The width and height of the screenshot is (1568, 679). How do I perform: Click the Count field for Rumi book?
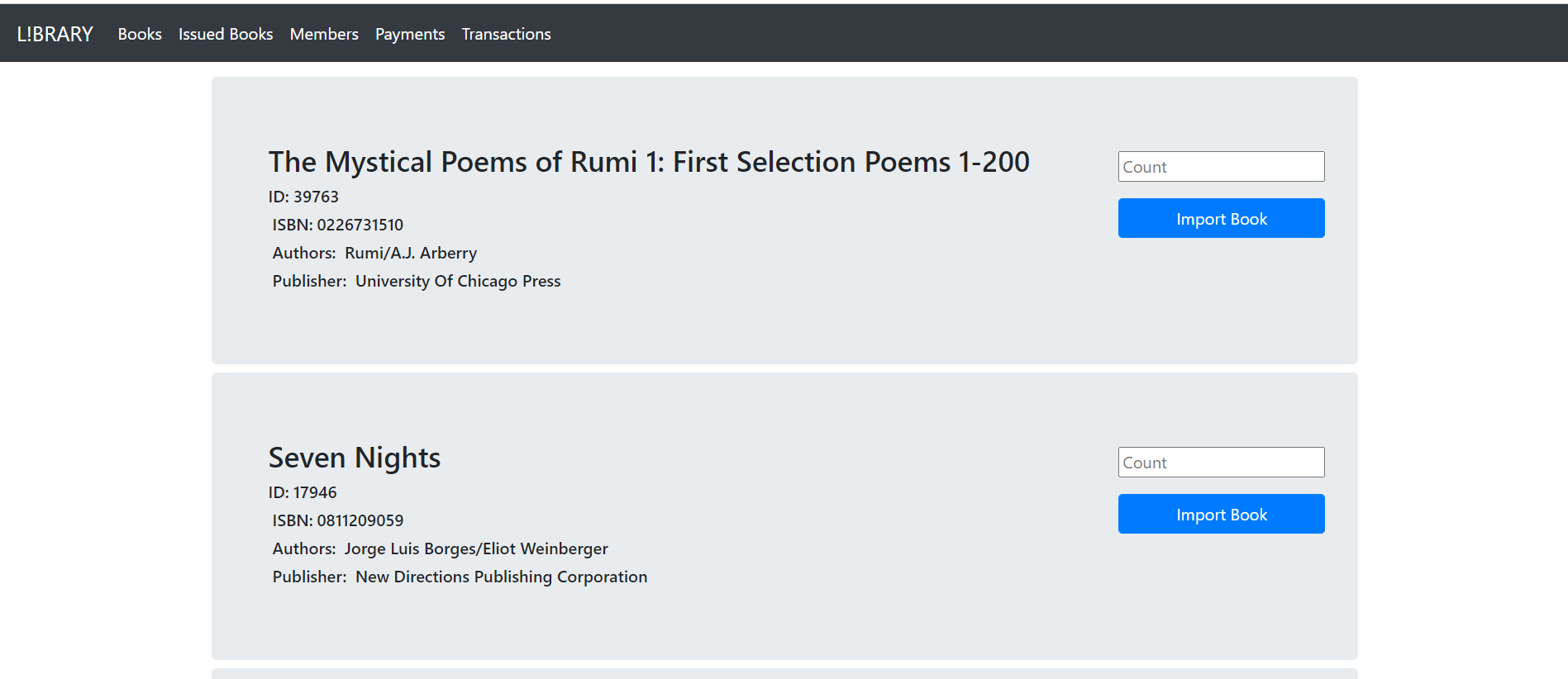(1221, 167)
